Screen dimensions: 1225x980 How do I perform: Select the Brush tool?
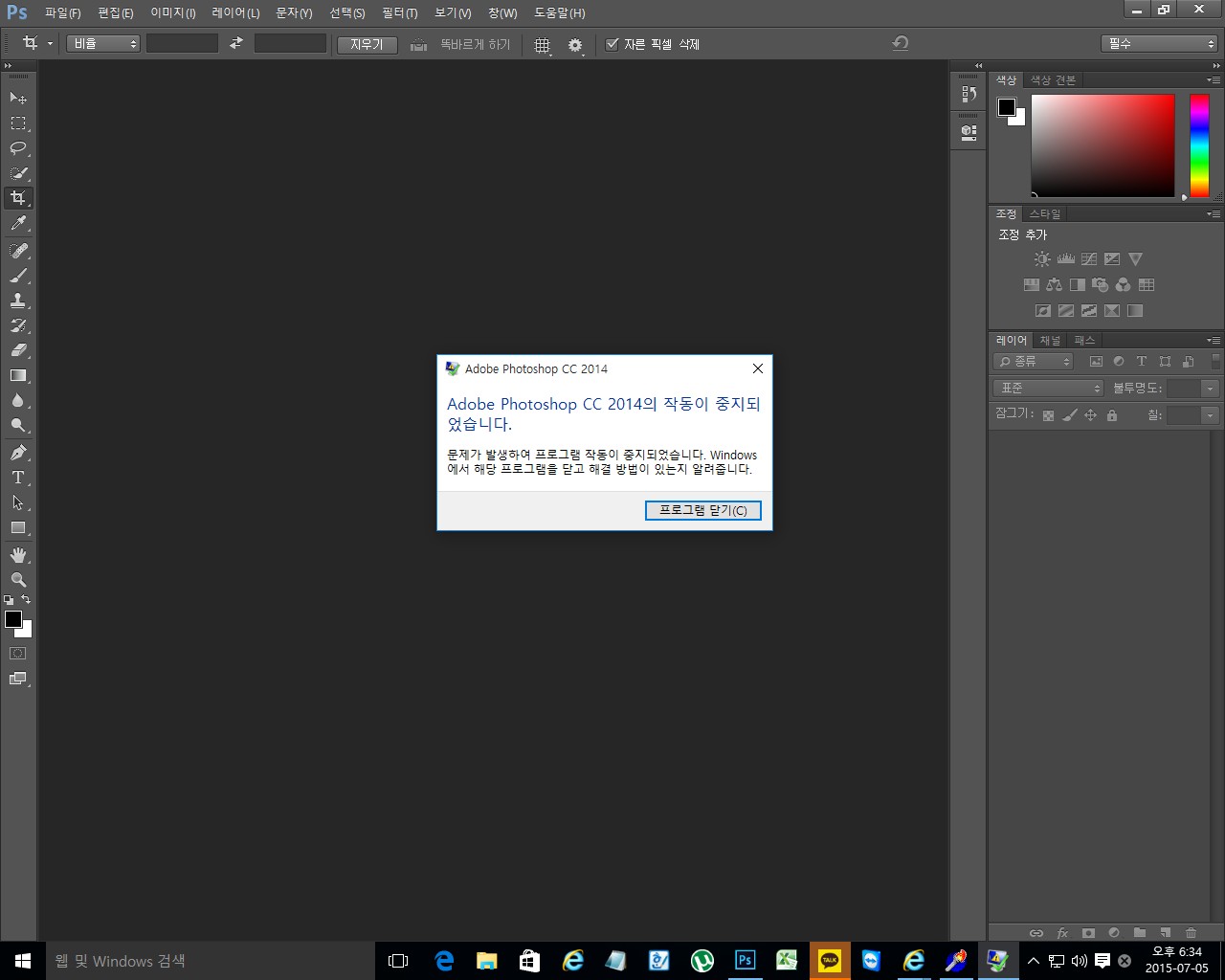tap(18, 276)
